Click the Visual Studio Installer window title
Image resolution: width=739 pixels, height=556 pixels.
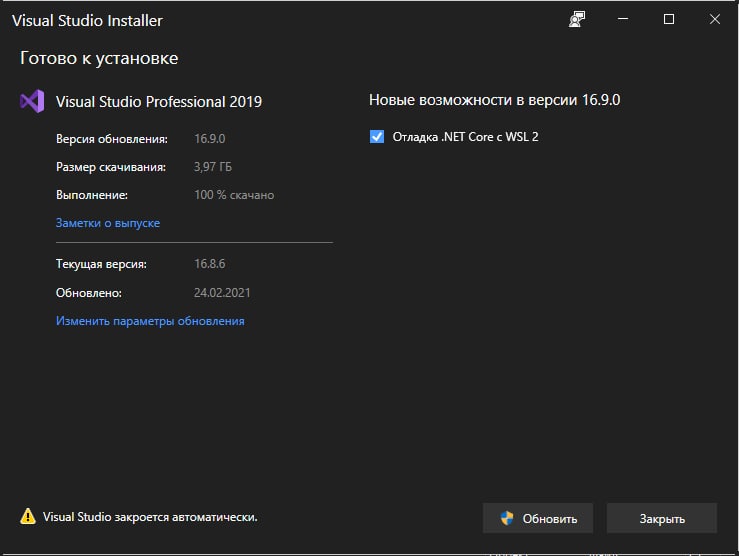(x=87, y=21)
